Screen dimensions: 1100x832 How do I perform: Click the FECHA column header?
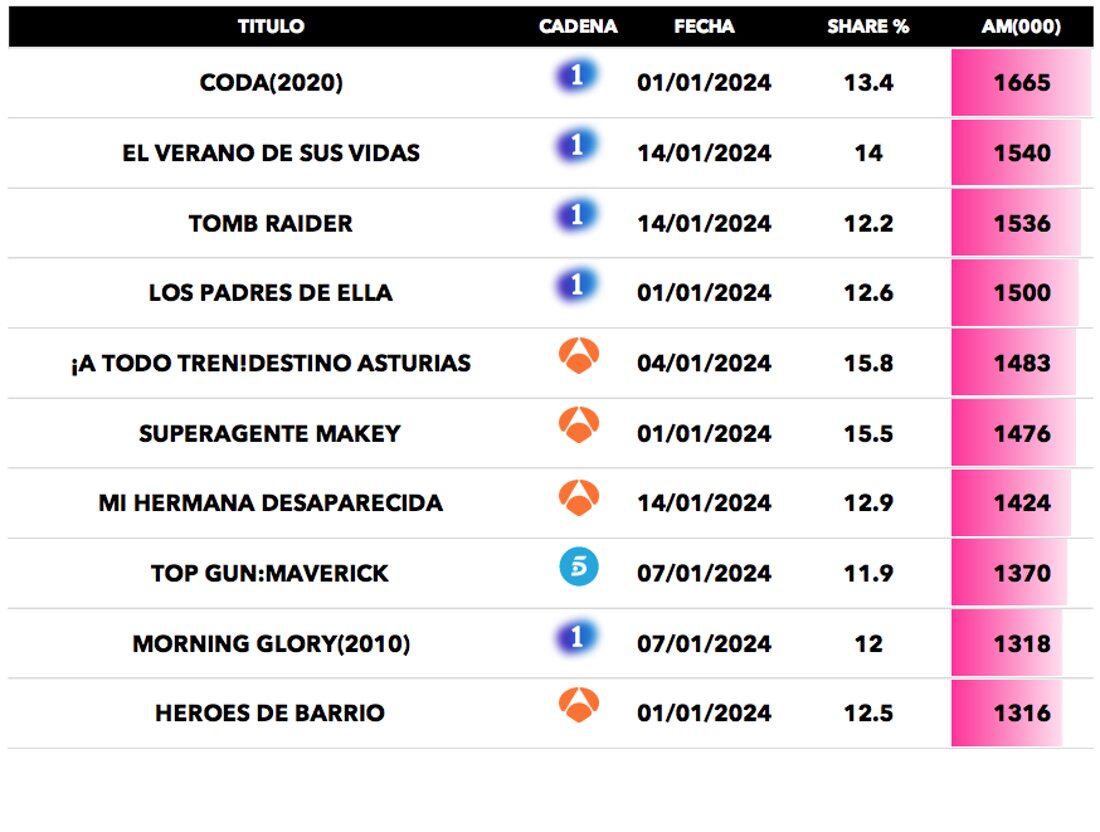click(x=704, y=27)
